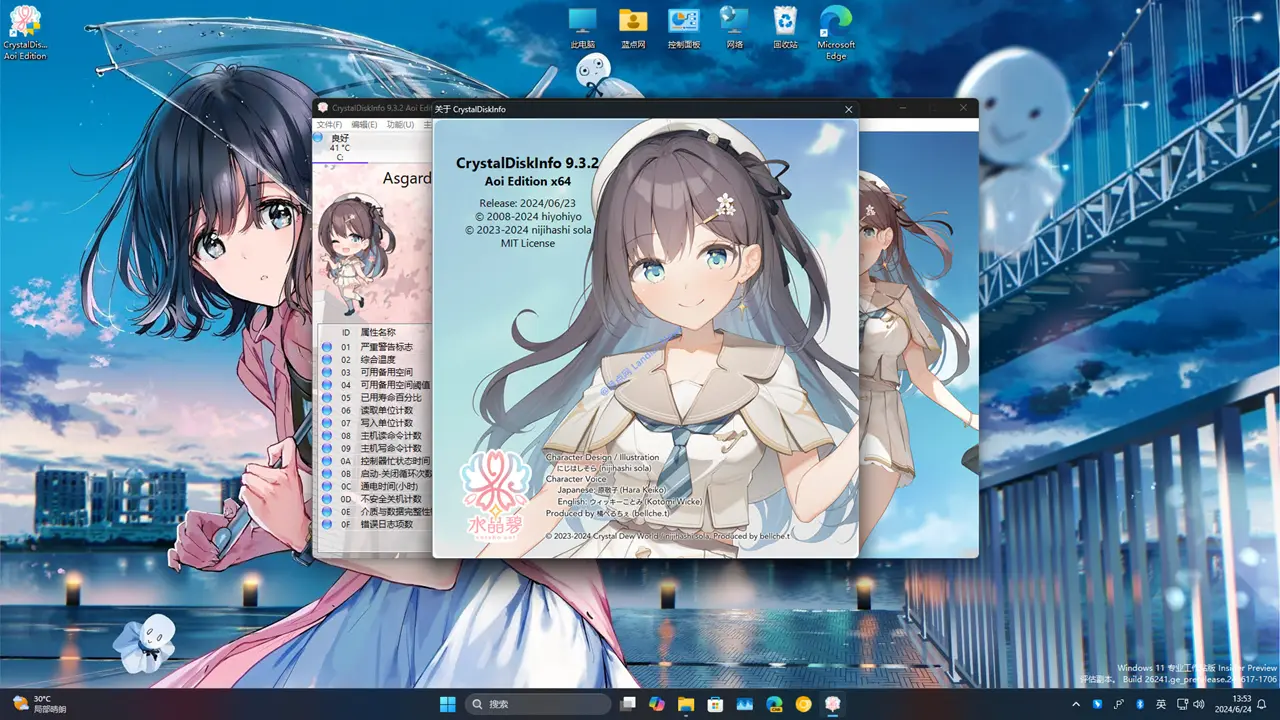1280x720 pixels.
Task: Select row 03 可用备用空间
Action: (375, 372)
